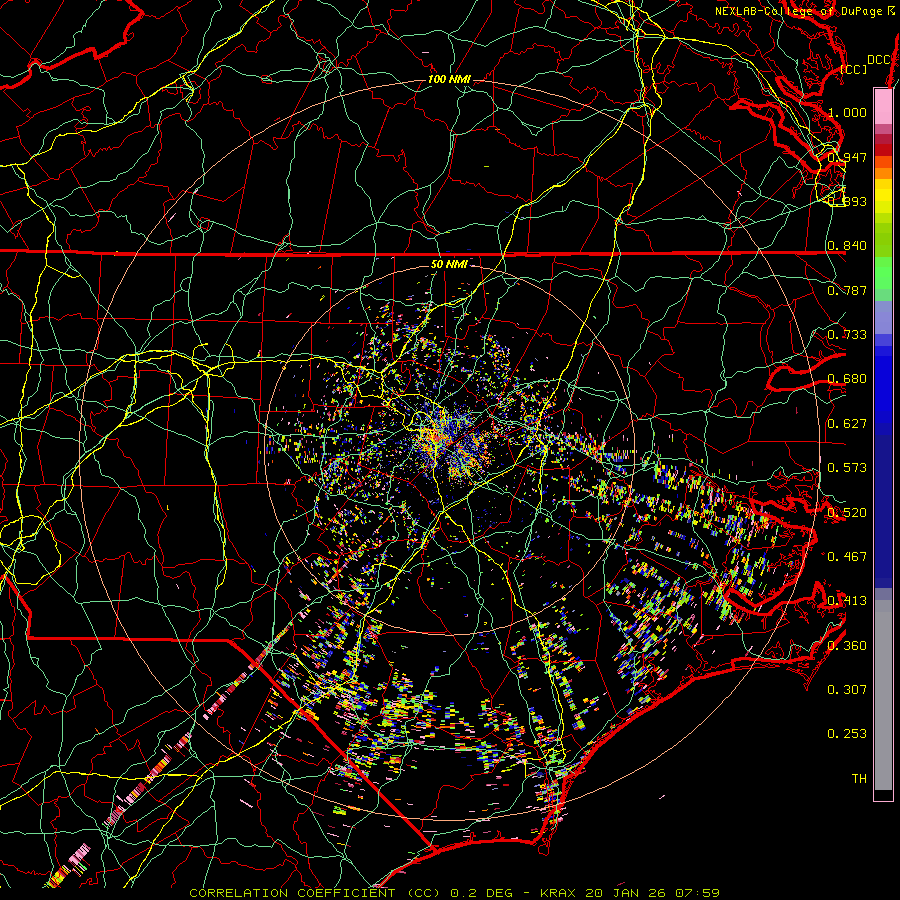This screenshot has width=900, height=900.
Task: Click the 100 NMI range ring label
Action: click(x=449, y=79)
